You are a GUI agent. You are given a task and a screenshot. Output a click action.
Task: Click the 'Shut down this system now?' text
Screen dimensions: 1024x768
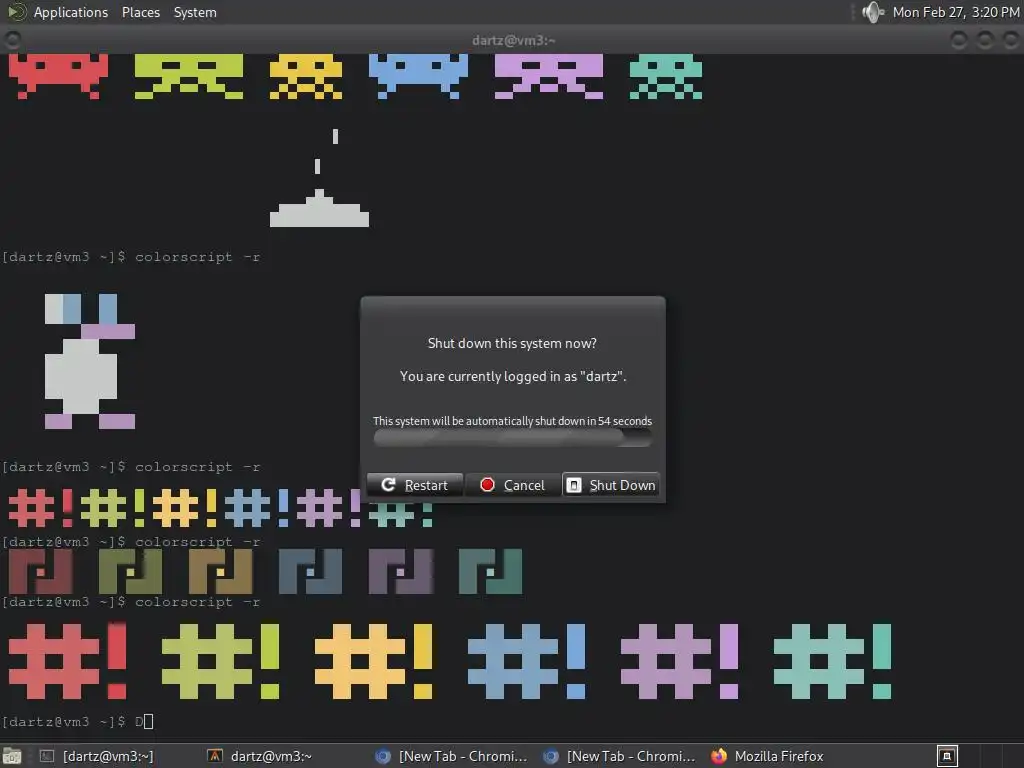[x=512, y=344]
